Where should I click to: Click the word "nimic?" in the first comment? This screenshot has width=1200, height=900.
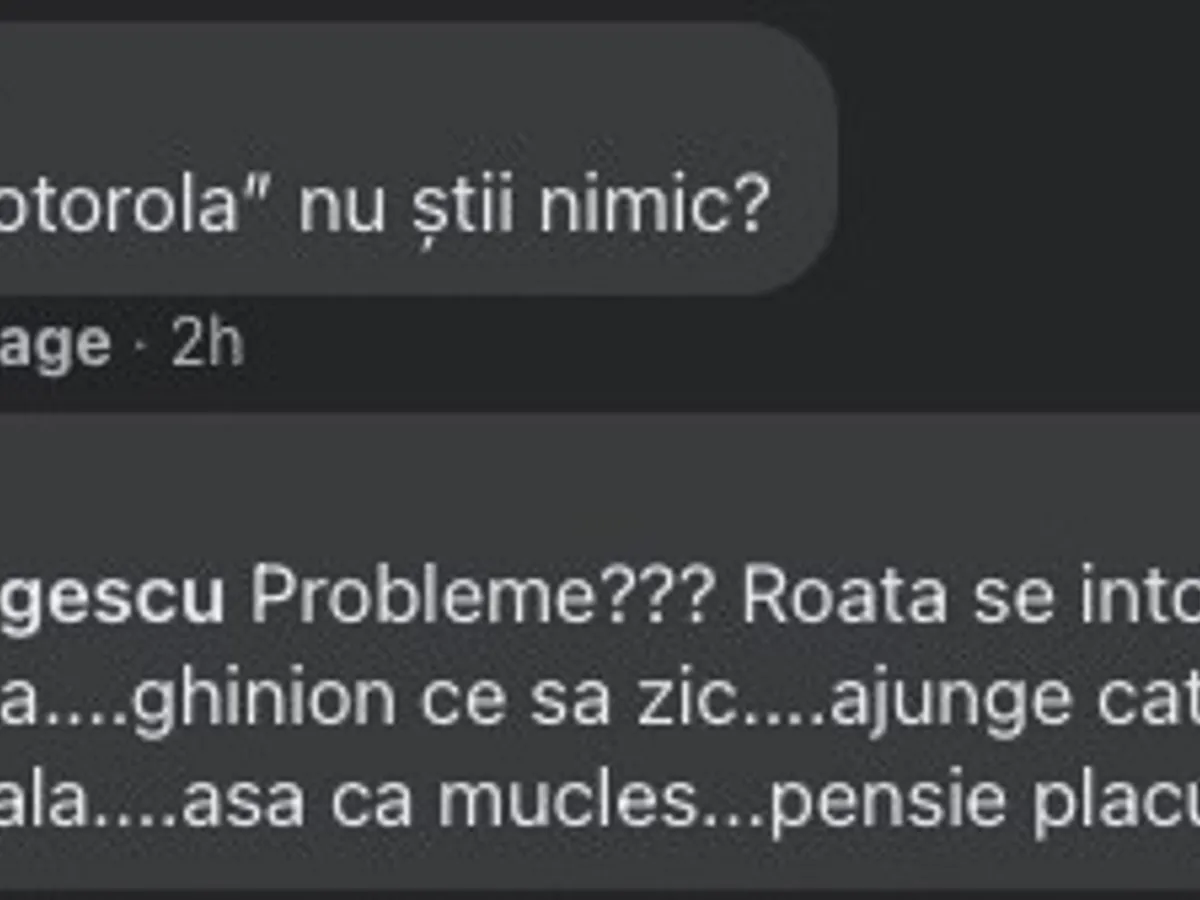click(654, 206)
